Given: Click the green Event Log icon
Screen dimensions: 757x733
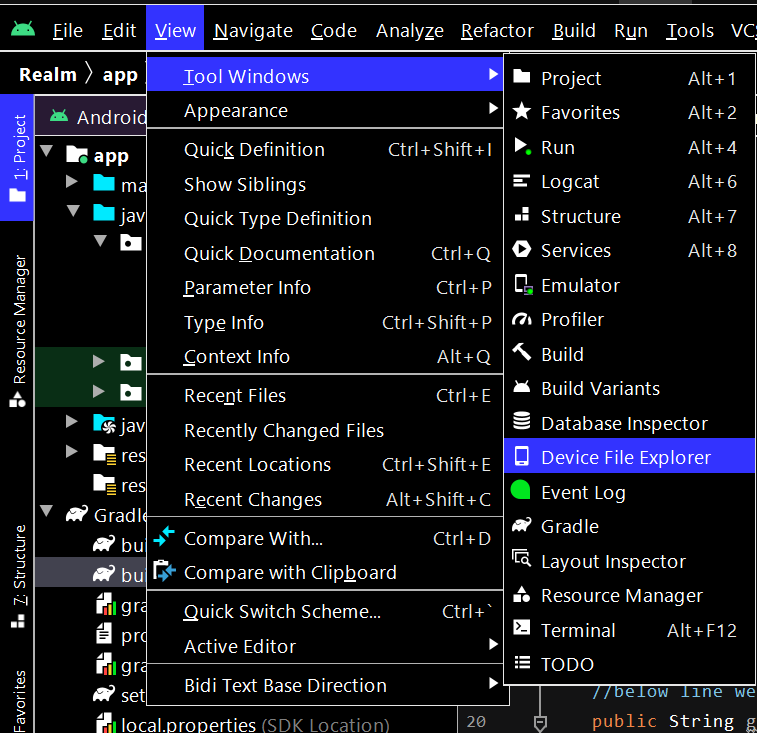Looking at the screenshot, I should point(521,492).
